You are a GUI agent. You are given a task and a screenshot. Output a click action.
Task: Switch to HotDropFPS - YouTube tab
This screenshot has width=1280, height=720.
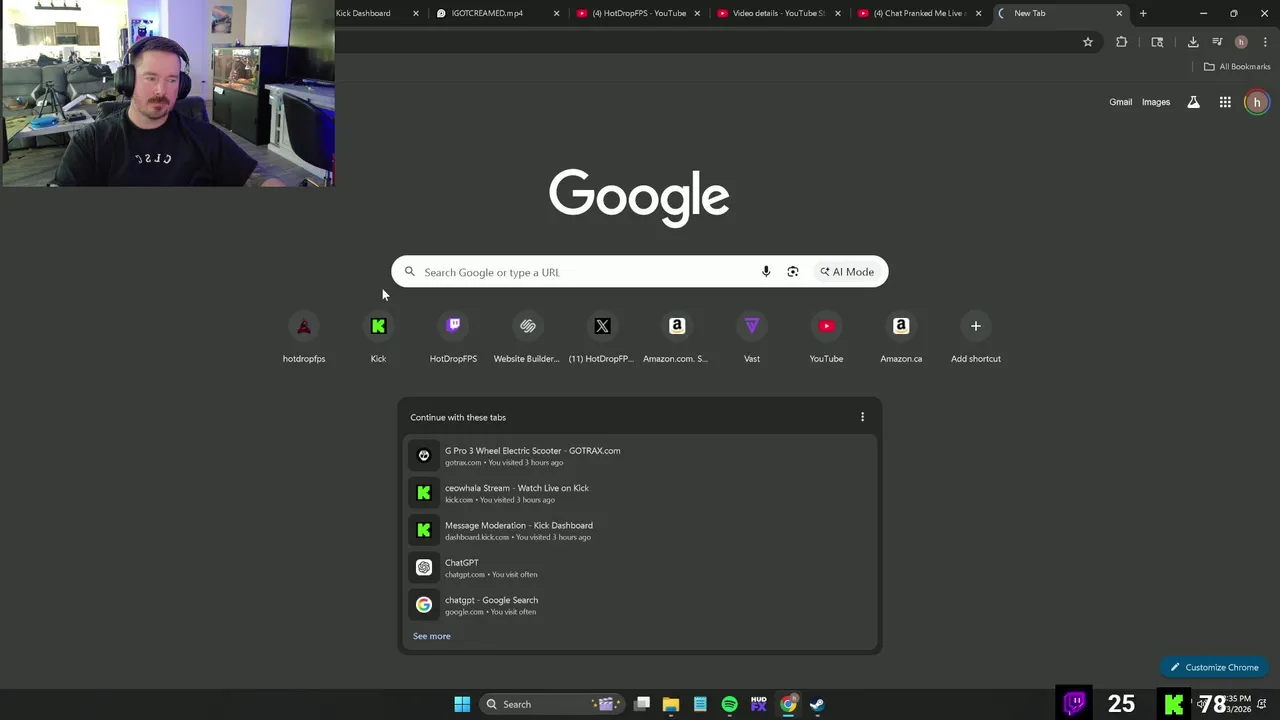[x=639, y=13]
